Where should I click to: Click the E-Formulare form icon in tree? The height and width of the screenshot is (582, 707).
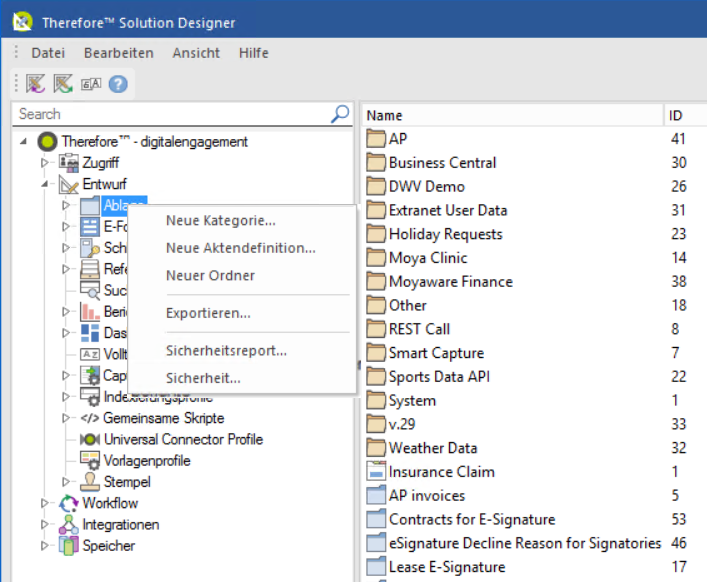point(90,227)
